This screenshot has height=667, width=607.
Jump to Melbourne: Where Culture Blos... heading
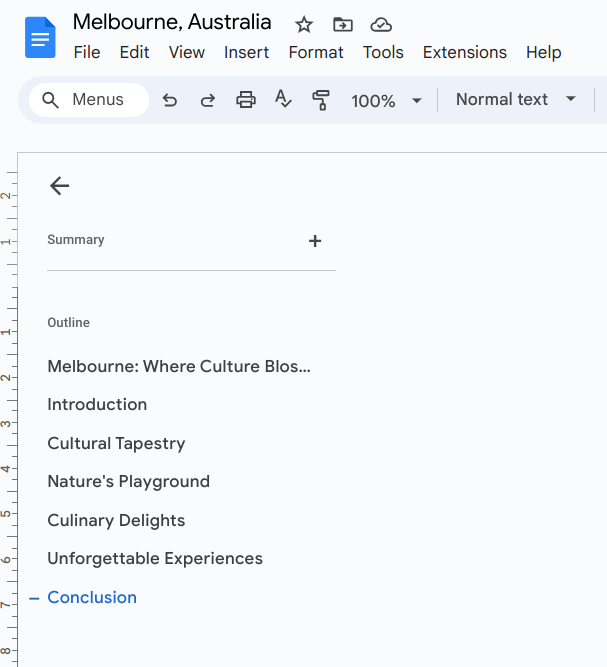point(179,366)
